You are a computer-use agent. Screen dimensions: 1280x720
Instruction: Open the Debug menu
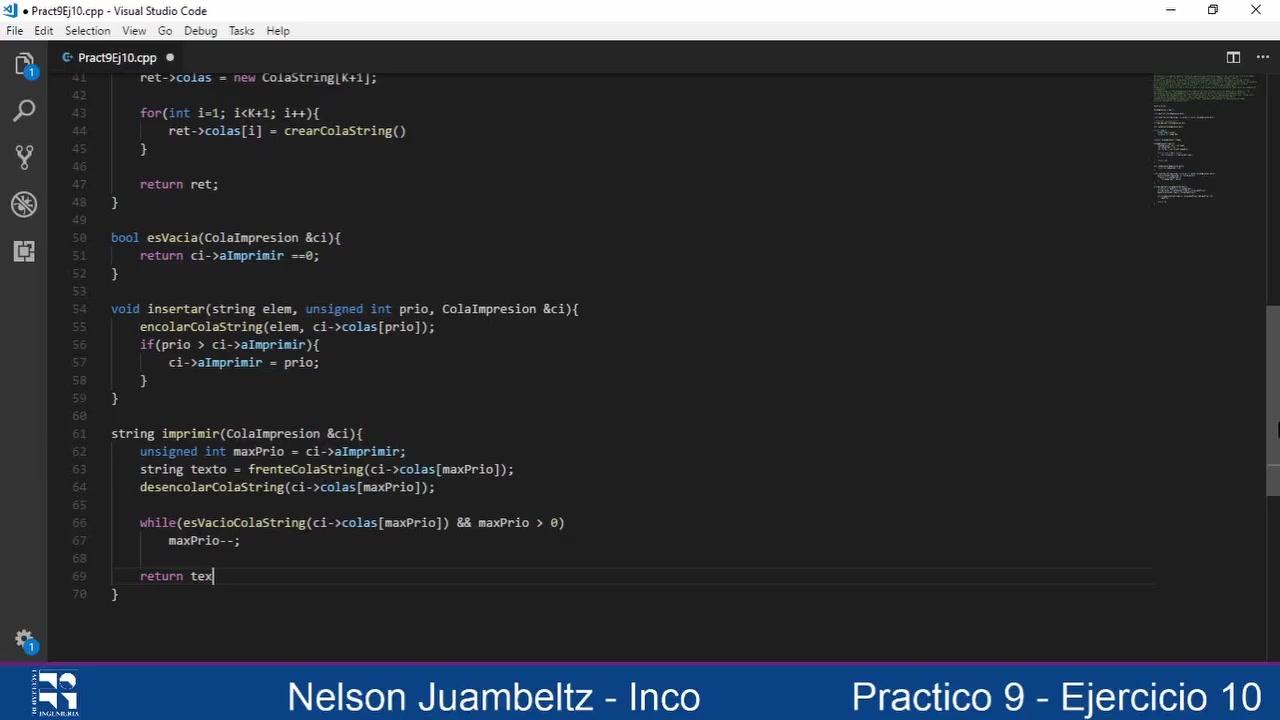coord(200,31)
